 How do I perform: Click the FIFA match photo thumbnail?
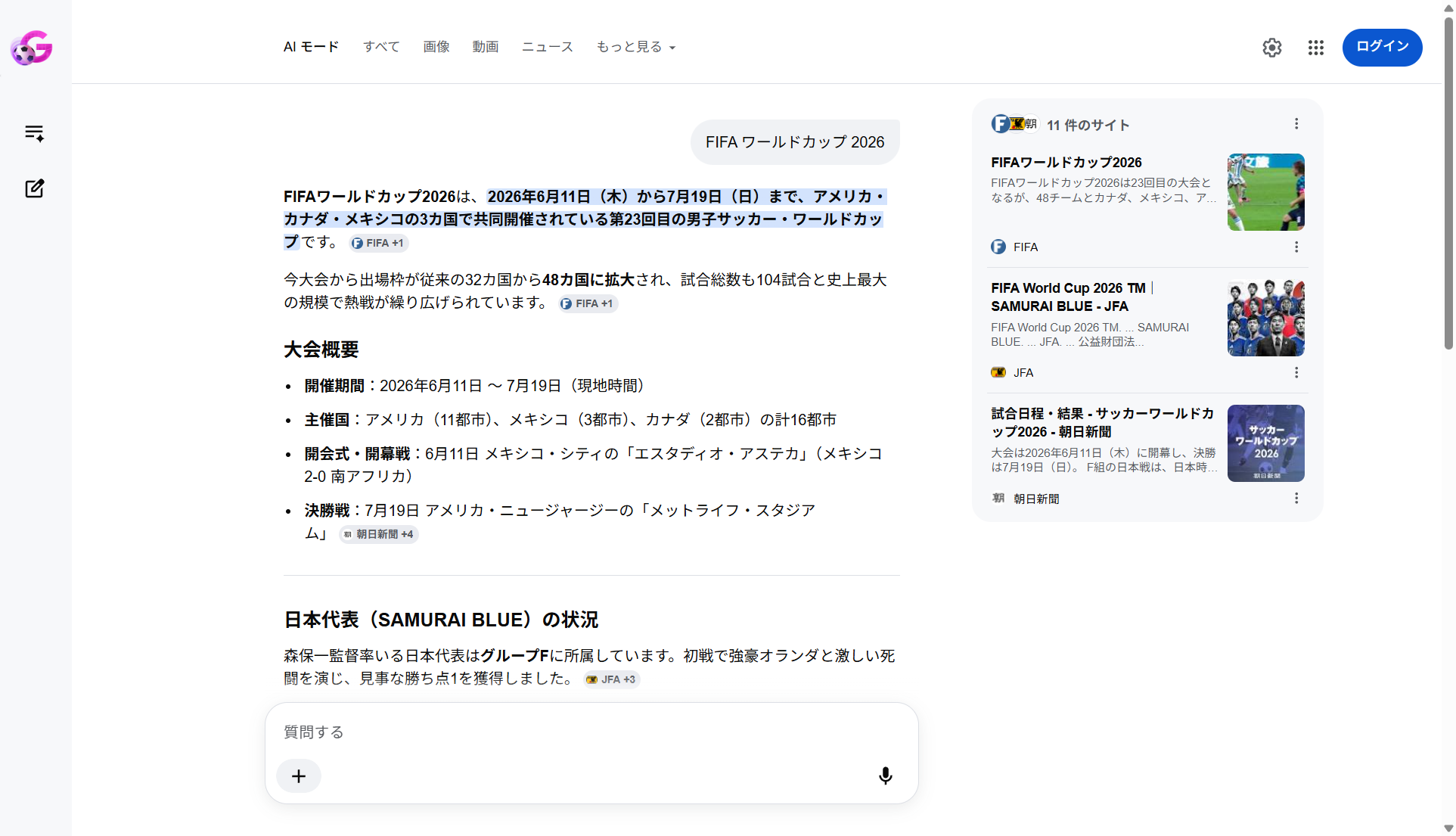click(1266, 192)
